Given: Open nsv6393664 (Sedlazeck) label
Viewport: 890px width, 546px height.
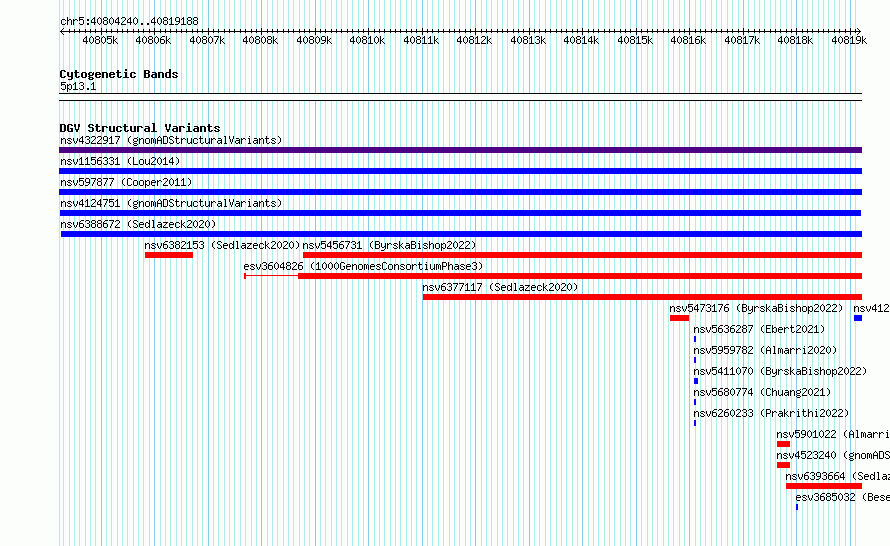Looking at the screenshot, I should [837, 476].
